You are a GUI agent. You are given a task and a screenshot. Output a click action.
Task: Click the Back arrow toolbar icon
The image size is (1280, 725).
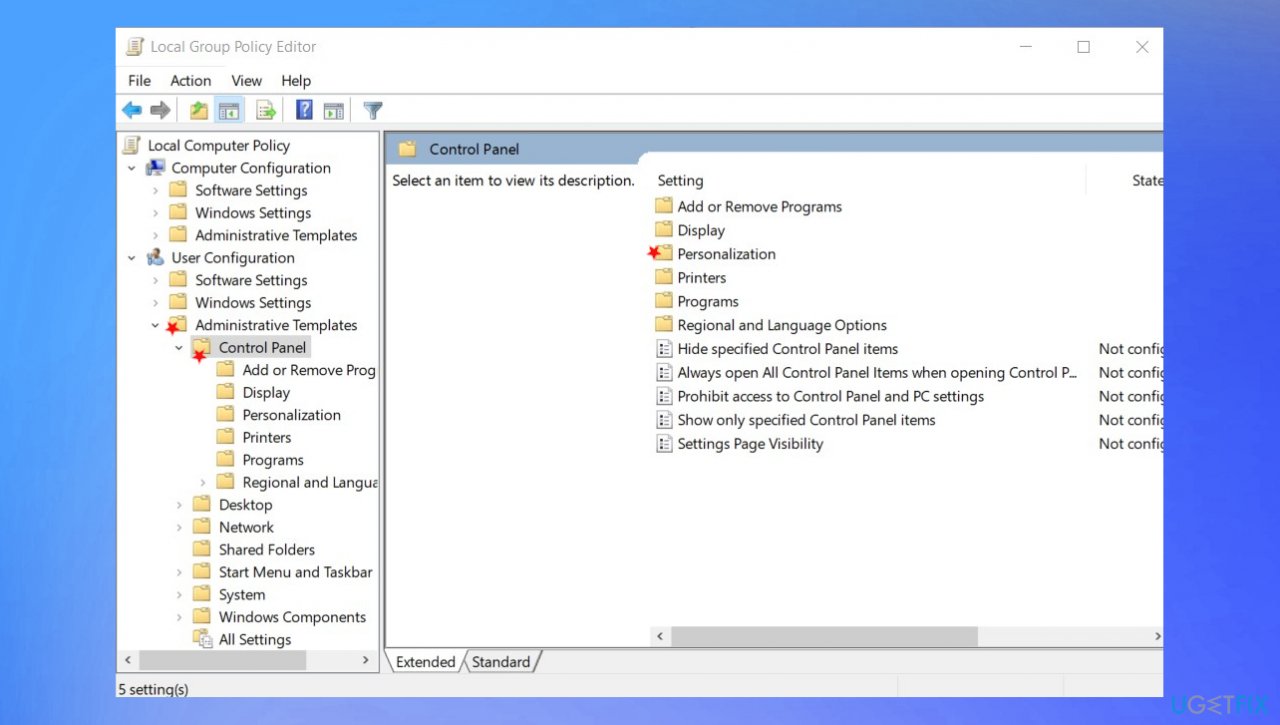pos(132,110)
